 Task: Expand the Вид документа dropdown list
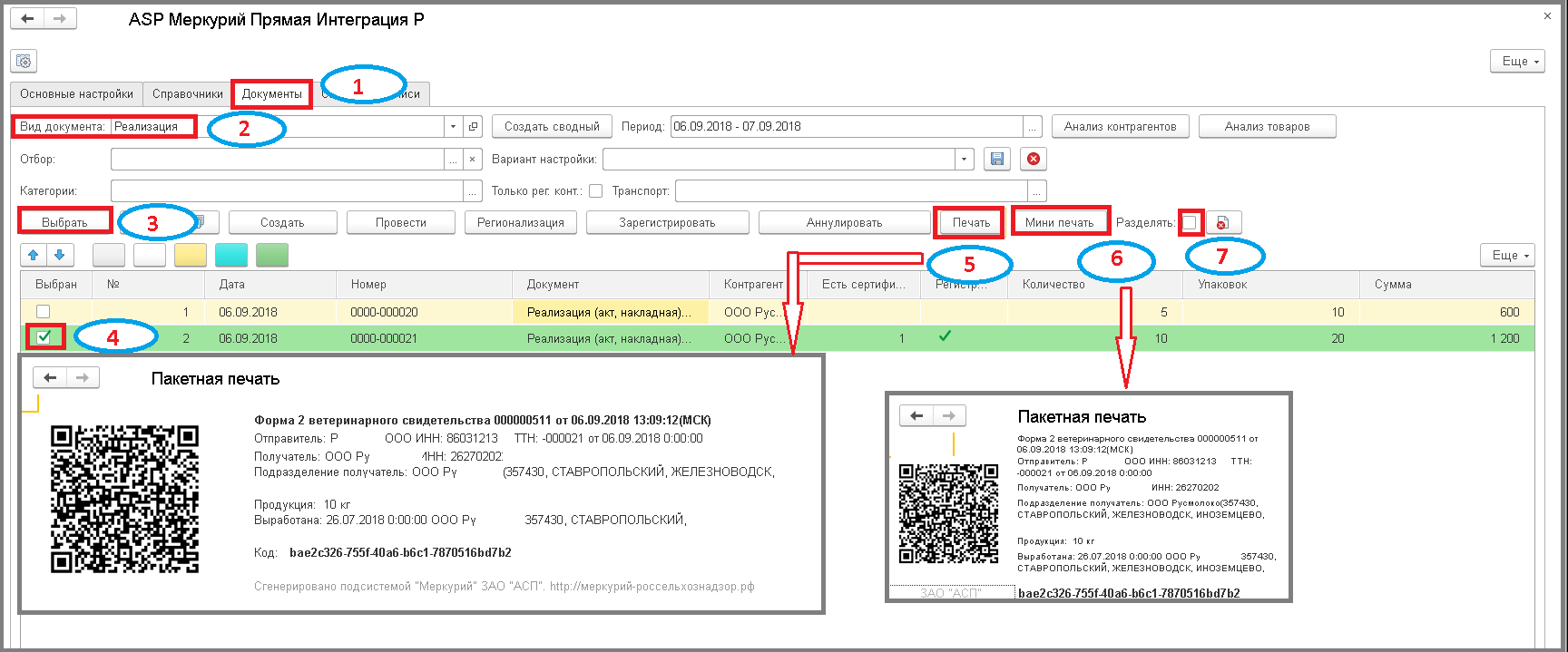coord(453,127)
